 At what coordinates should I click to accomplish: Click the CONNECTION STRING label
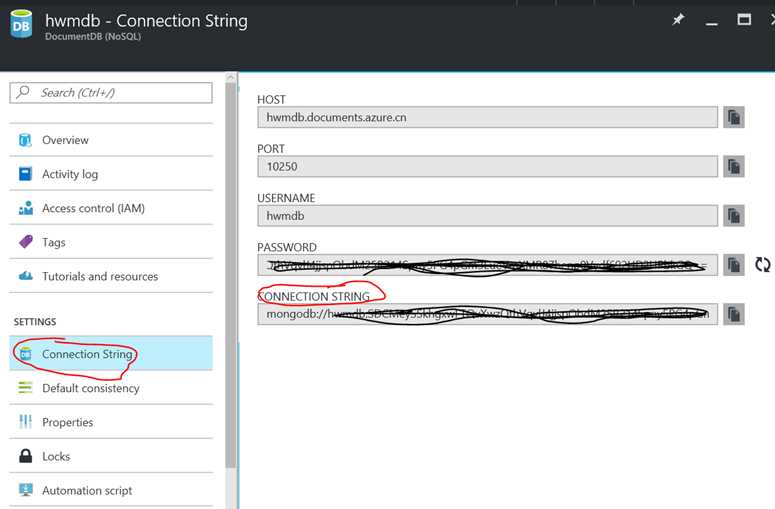313,297
